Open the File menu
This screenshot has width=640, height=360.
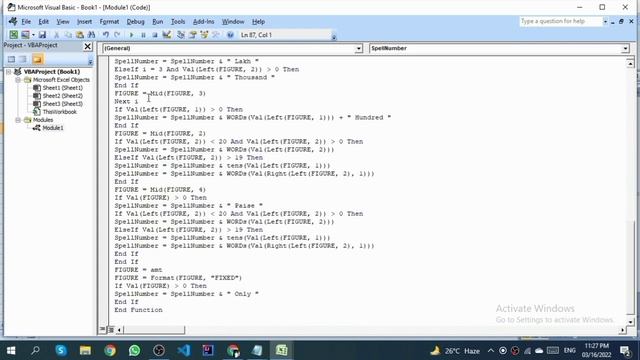26,22
